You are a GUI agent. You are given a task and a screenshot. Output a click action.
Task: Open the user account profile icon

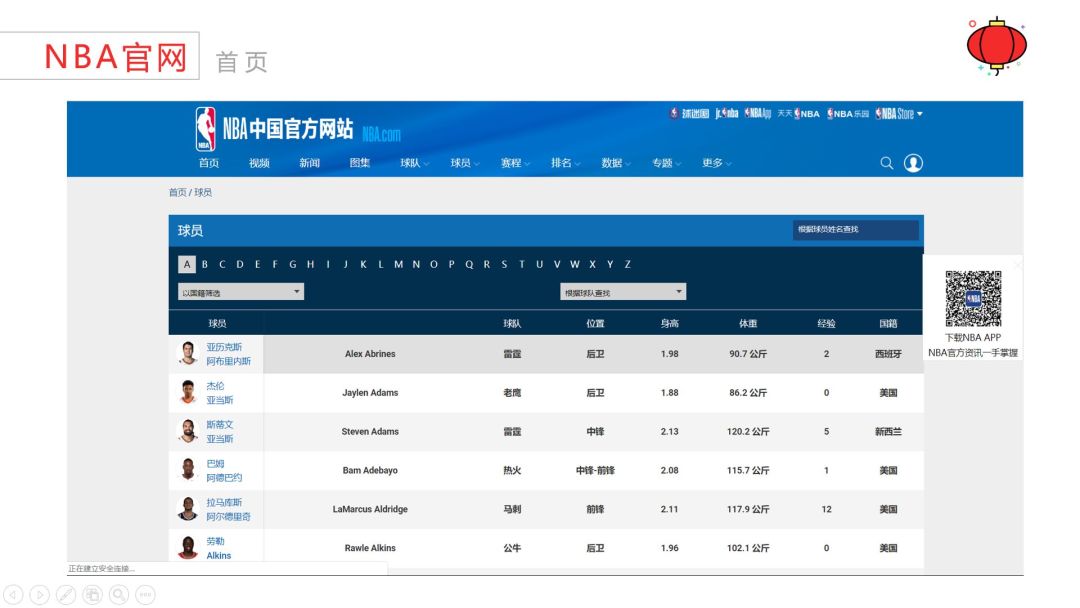913,163
